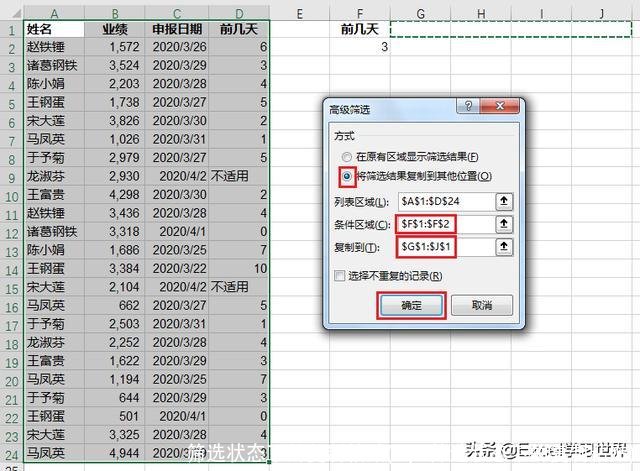The image size is (640, 471).
Task: Select column G header
Action: point(420,13)
